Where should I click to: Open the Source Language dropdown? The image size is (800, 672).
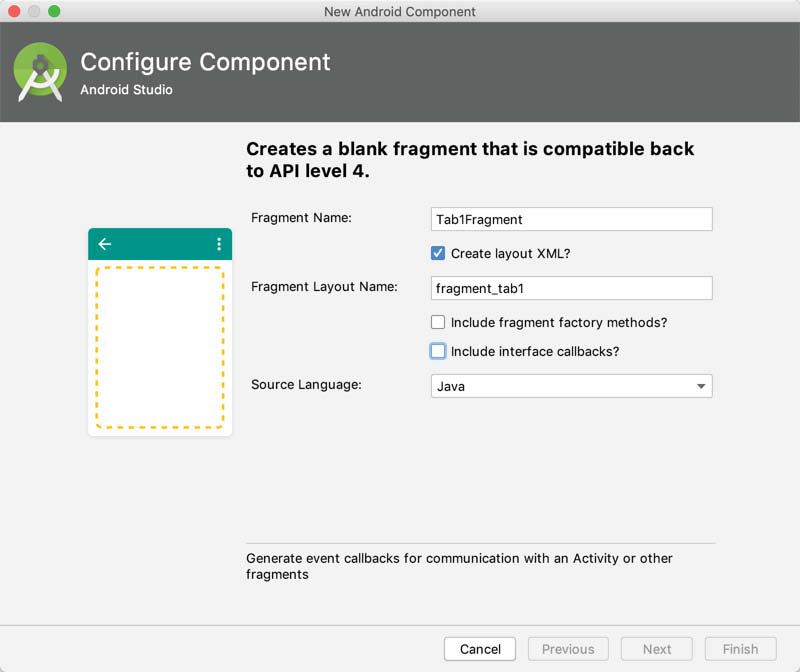point(571,386)
